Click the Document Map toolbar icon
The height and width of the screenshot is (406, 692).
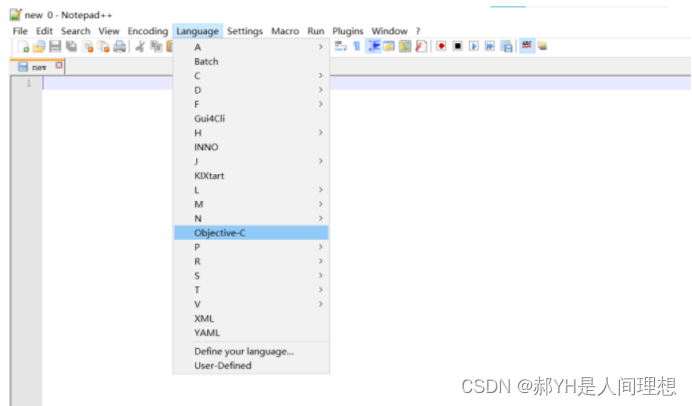405,46
